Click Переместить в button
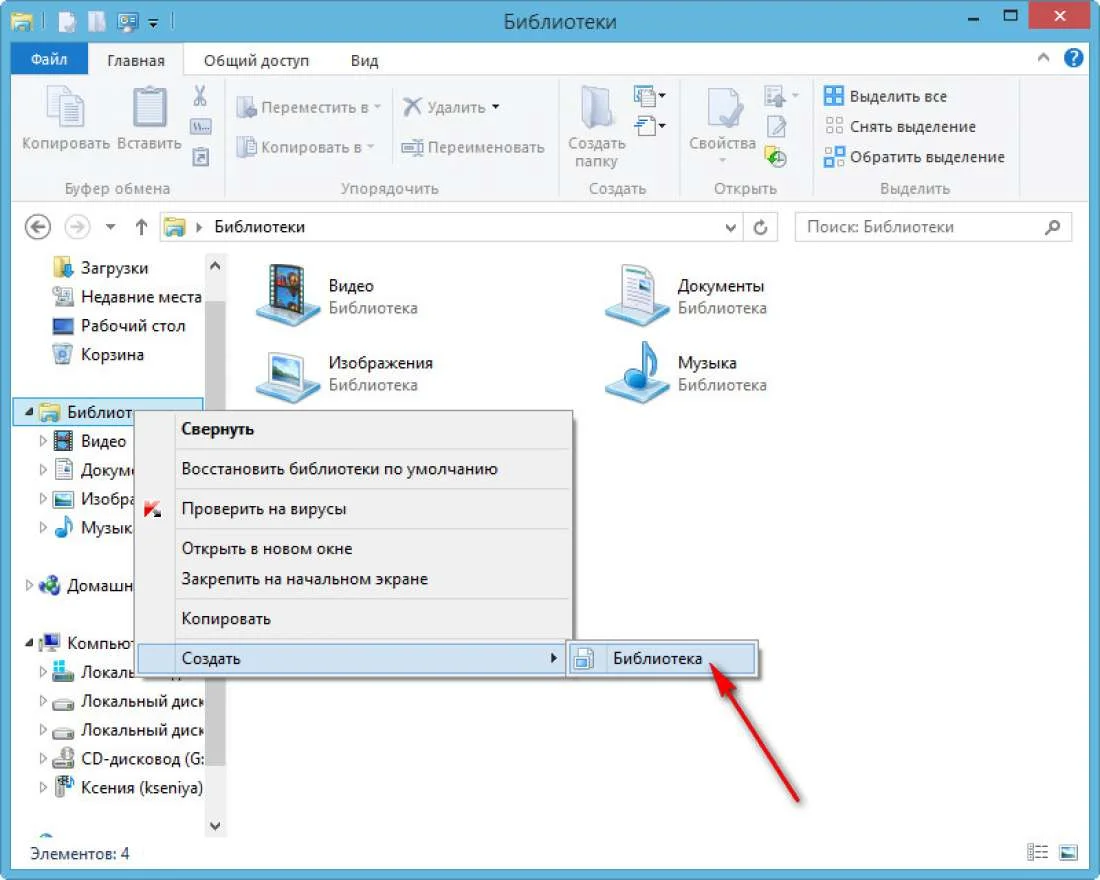The image size is (1100, 880). coord(308,107)
